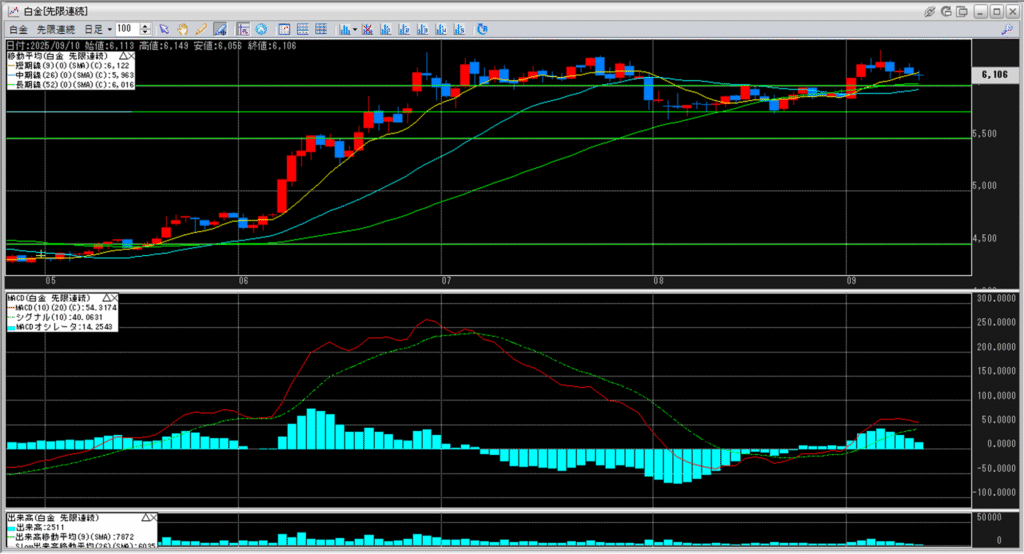This screenshot has height=554, width=1024.
Task: Click the link chain icon in title bar
Action: click(x=930, y=10)
